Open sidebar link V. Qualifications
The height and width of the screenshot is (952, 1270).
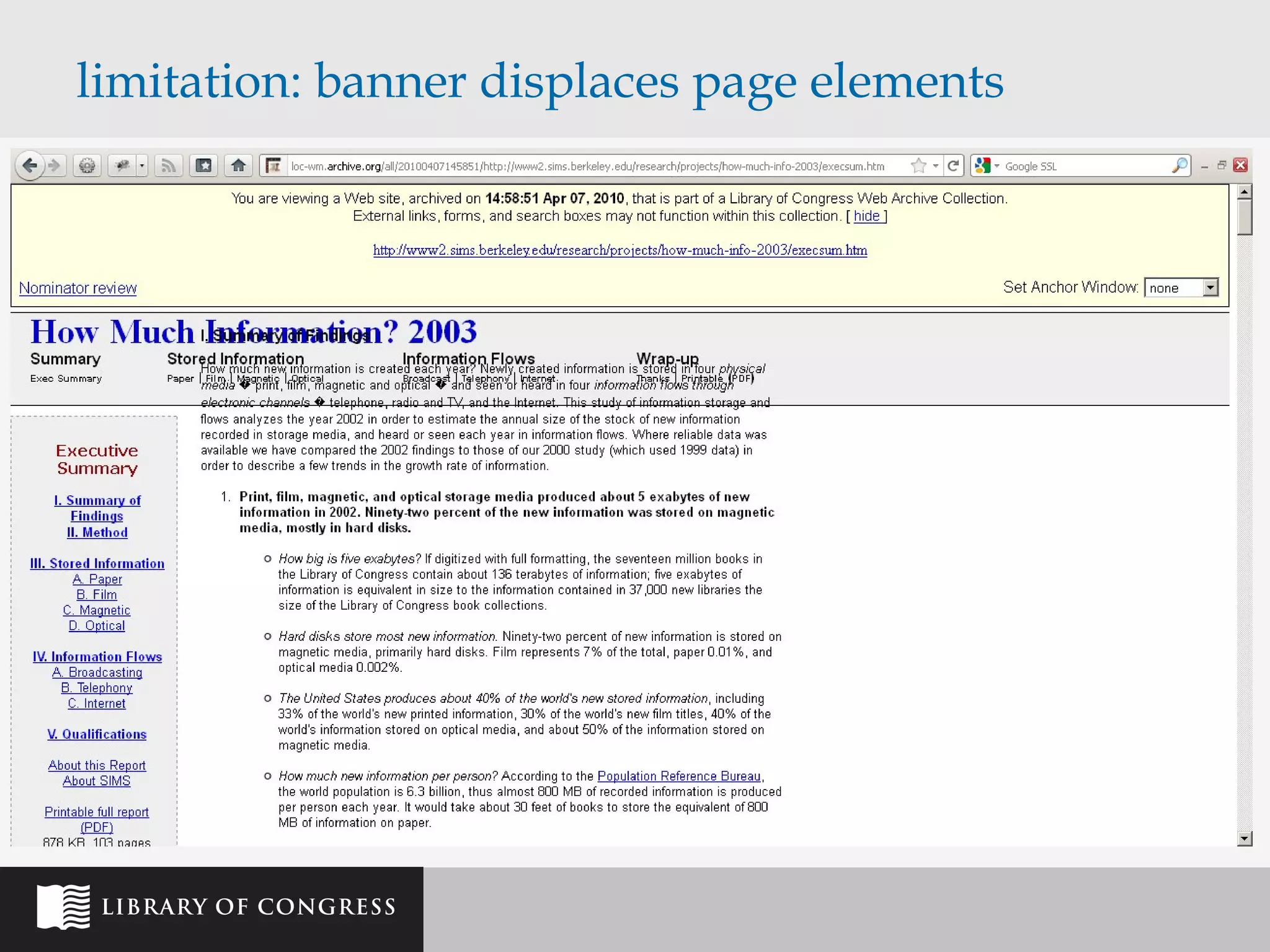(97, 734)
